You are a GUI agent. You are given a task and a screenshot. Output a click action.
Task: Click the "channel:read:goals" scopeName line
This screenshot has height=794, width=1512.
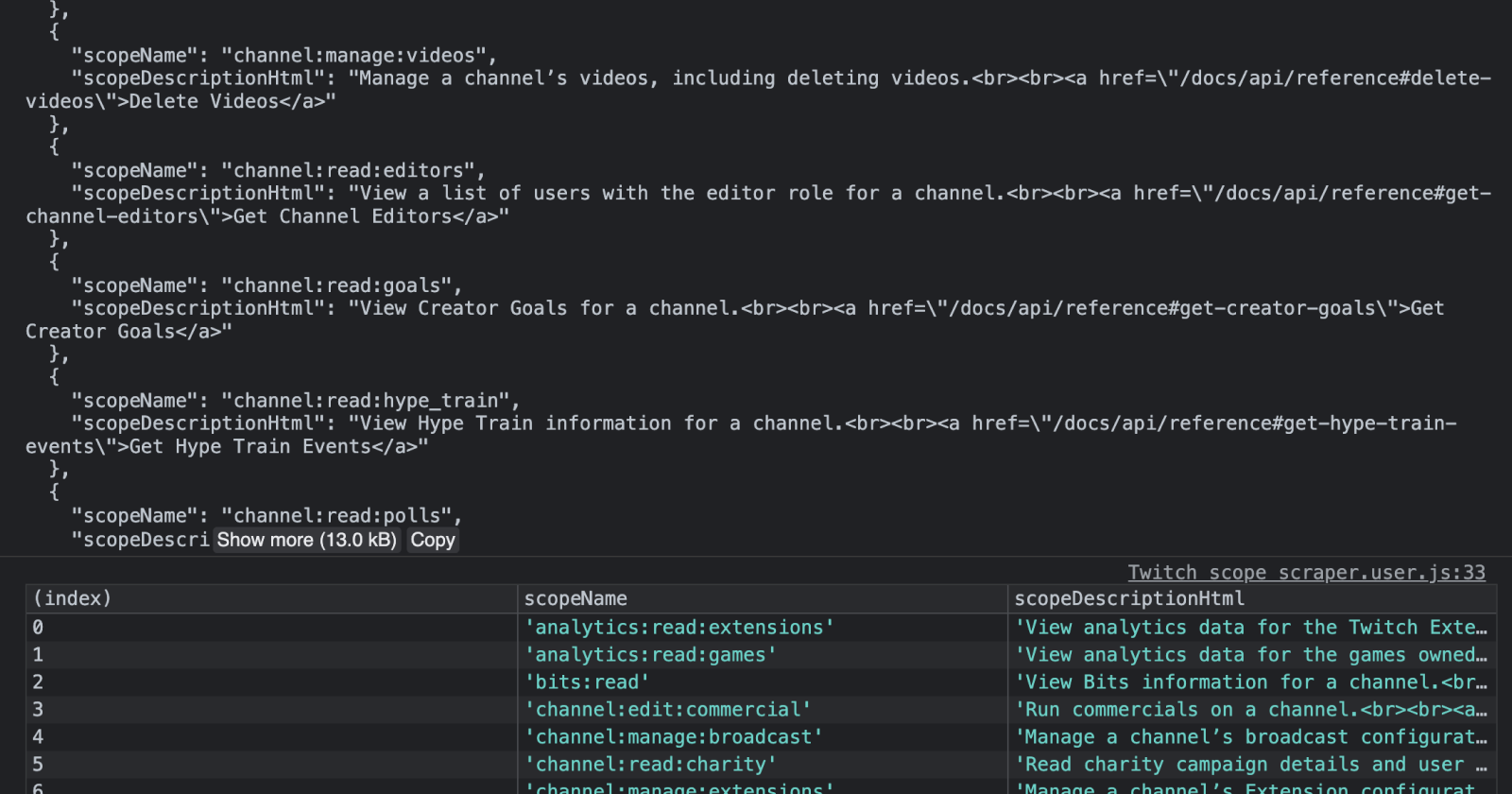pyautogui.click(x=267, y=285)
